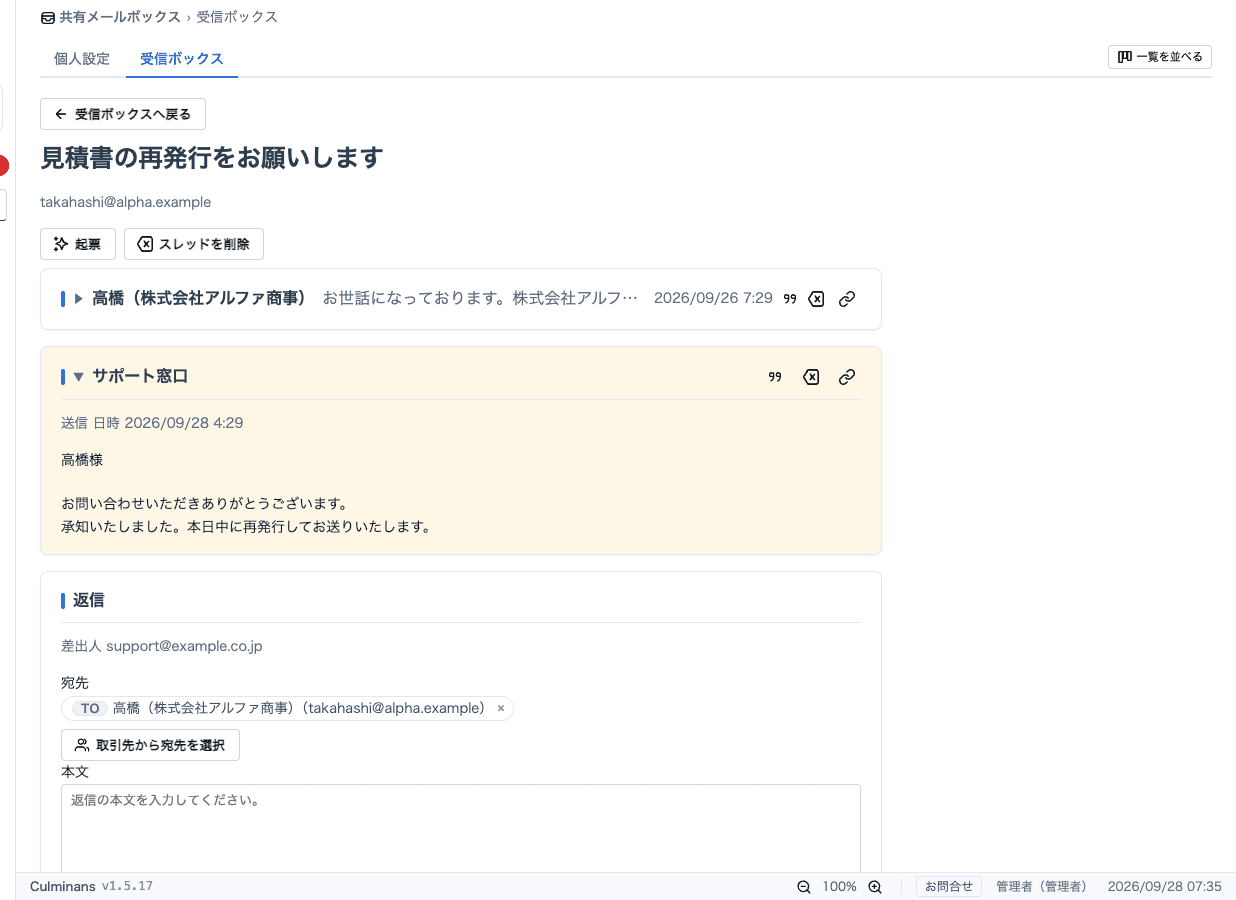
Task: Click the red notification badge at left edge
Action: coord(4,165)
